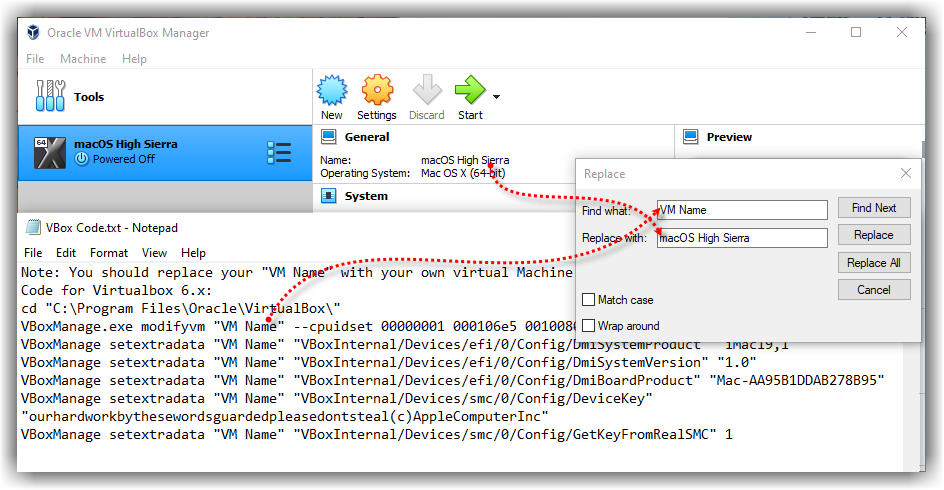The height and width of the screenshot is (490, 944).
Task: Click the VirtualBox Manager title bar logo
Action: 33,33
